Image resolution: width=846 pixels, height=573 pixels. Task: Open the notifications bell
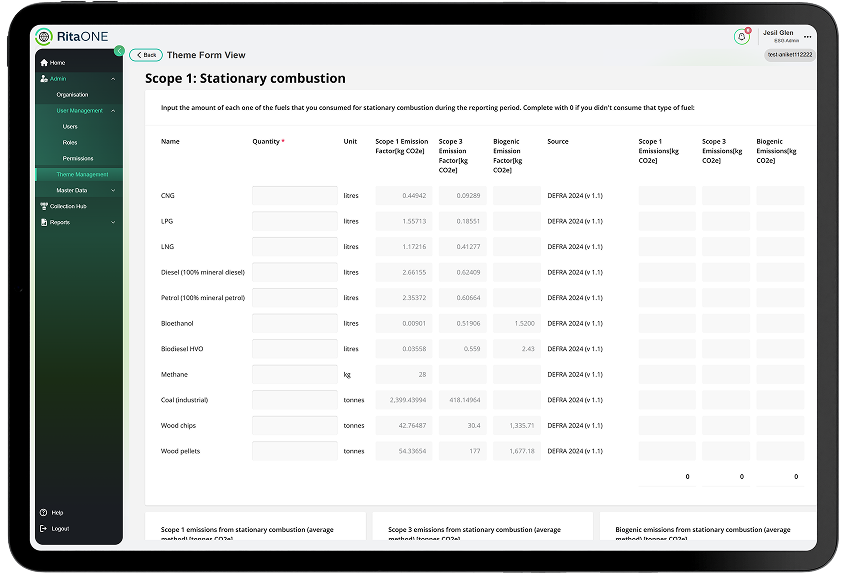click(x=741, y=36)
